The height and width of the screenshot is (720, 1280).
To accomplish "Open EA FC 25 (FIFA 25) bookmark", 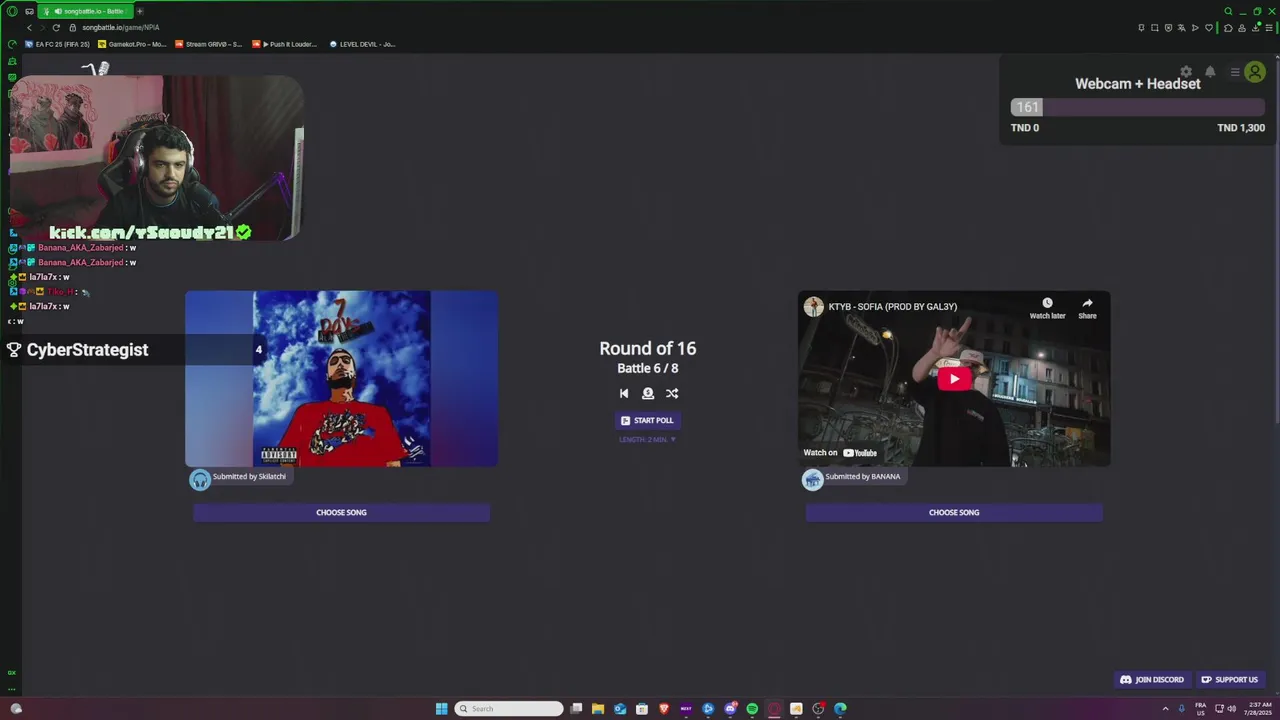I will point(57,44).
